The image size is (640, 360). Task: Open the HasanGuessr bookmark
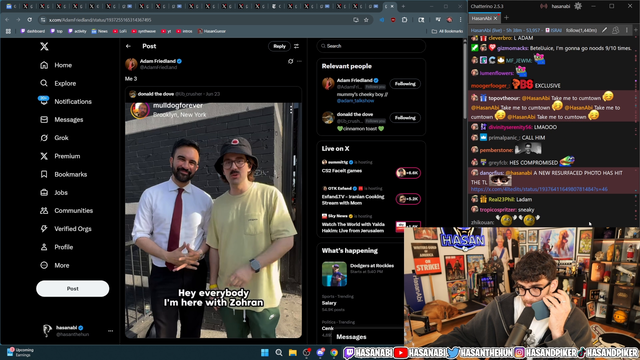tap(212, 31)
